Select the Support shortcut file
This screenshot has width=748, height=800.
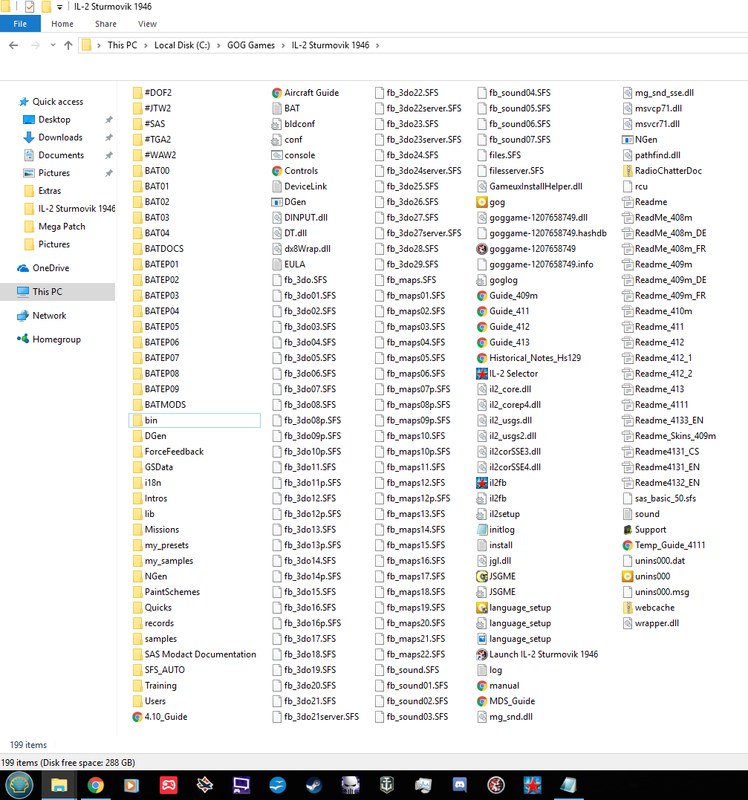coord(644,530)
